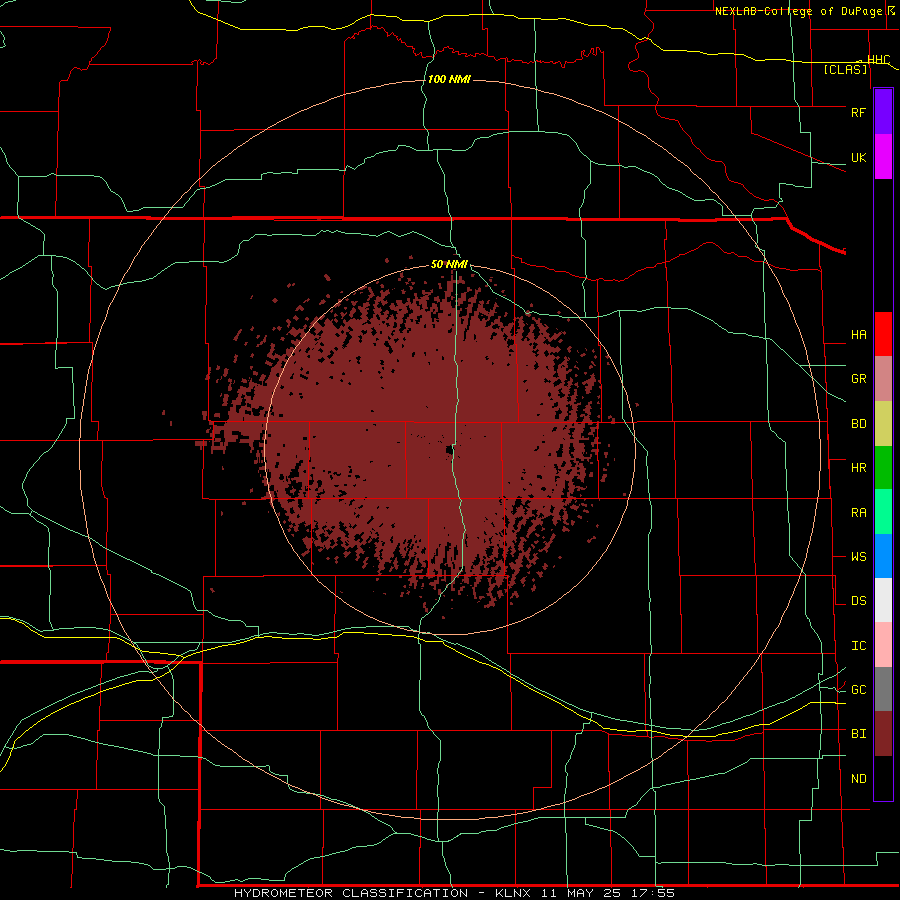
Task: Click the UK legend label
Action: pos(858,157)
